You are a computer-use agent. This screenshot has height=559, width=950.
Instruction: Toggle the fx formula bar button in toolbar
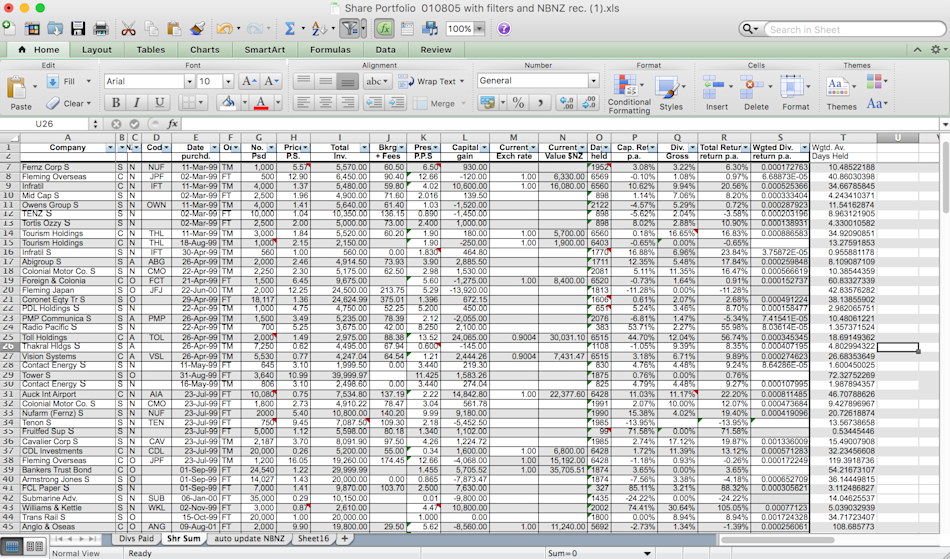pyautogui.click(x=384, y=28)
